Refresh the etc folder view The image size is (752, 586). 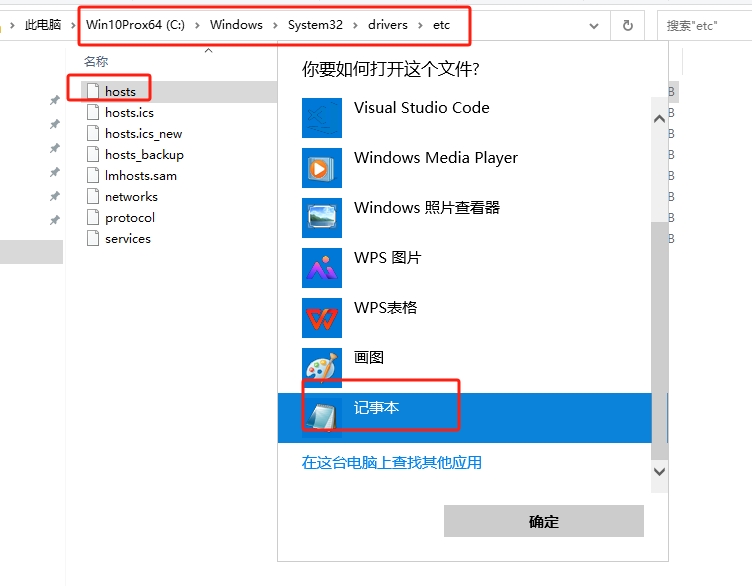[x=627, y=25]
